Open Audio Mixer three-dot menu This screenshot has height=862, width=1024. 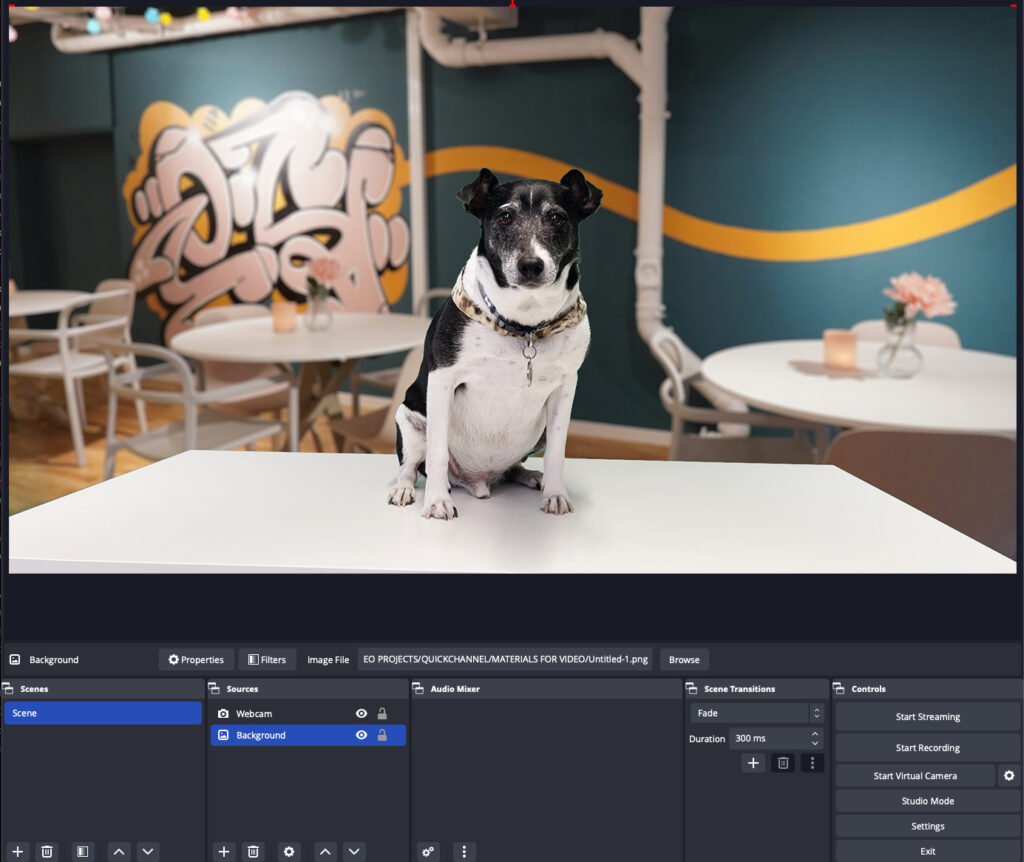[463, 851]
